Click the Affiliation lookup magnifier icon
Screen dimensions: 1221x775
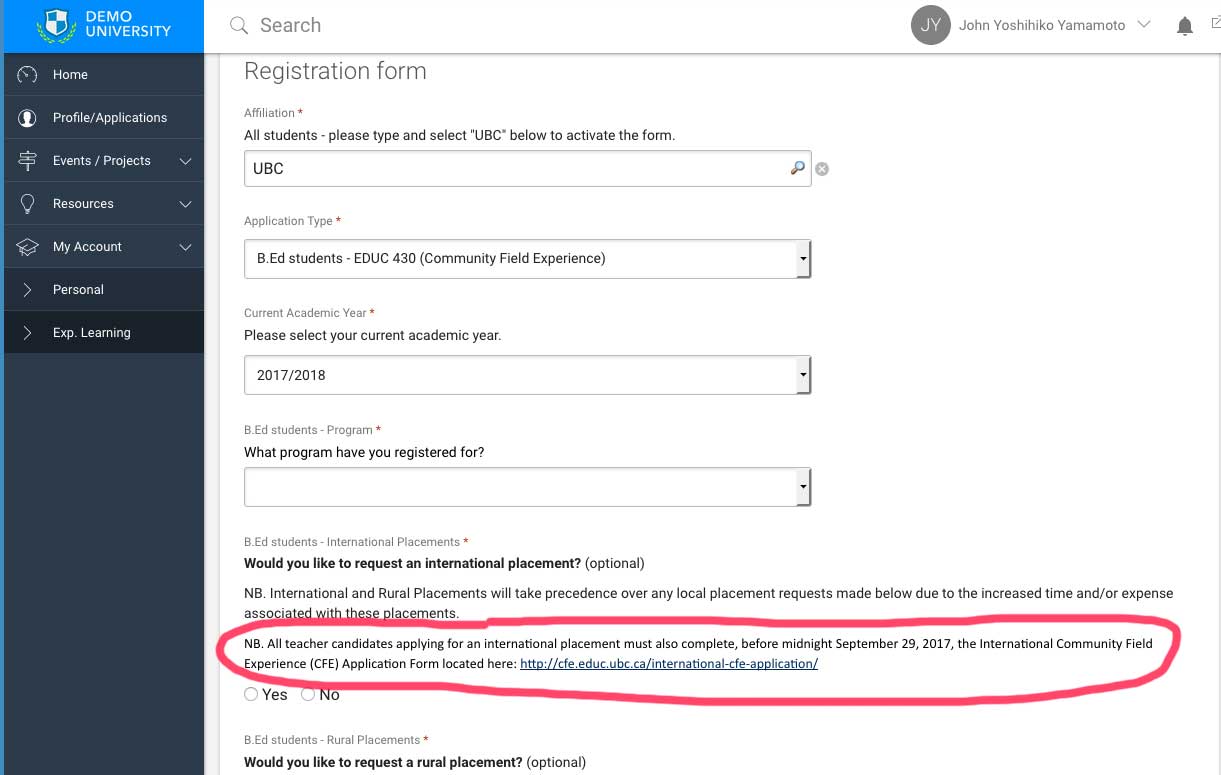coord(797,168)
